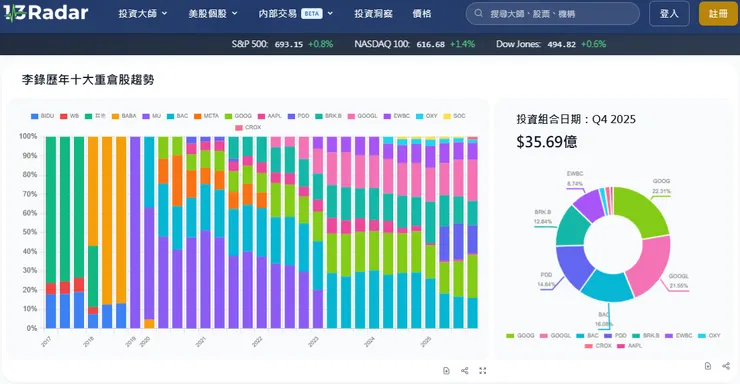Viewport: 740px width, 384px height.
Task: Open the 投資洞察 menu item
Action: [373, 14]
